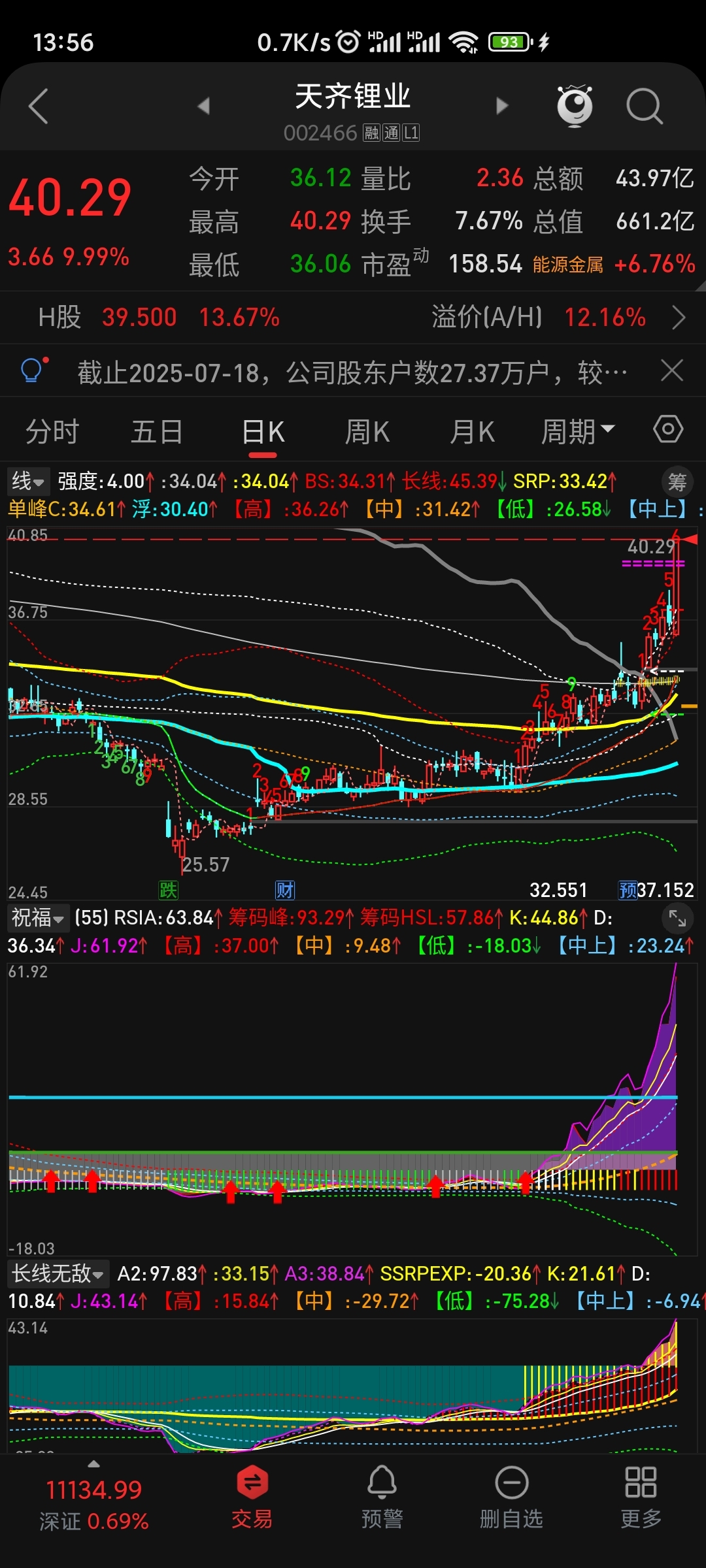Tap the 总值 661.2亿 value
This screenshot has height=1568, width=706.
[x=655, y=221]
